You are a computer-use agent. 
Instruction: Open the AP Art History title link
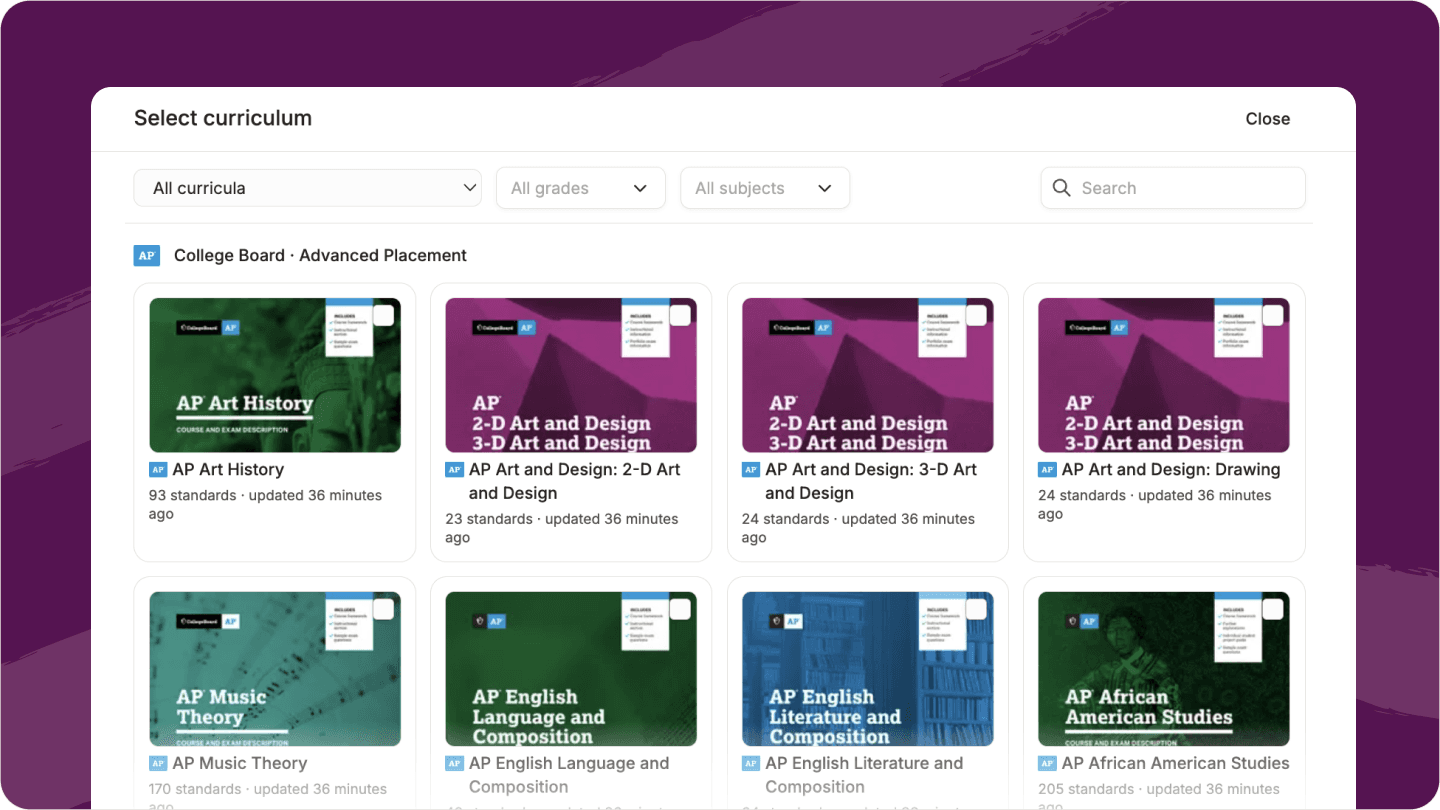coord(228,469)
